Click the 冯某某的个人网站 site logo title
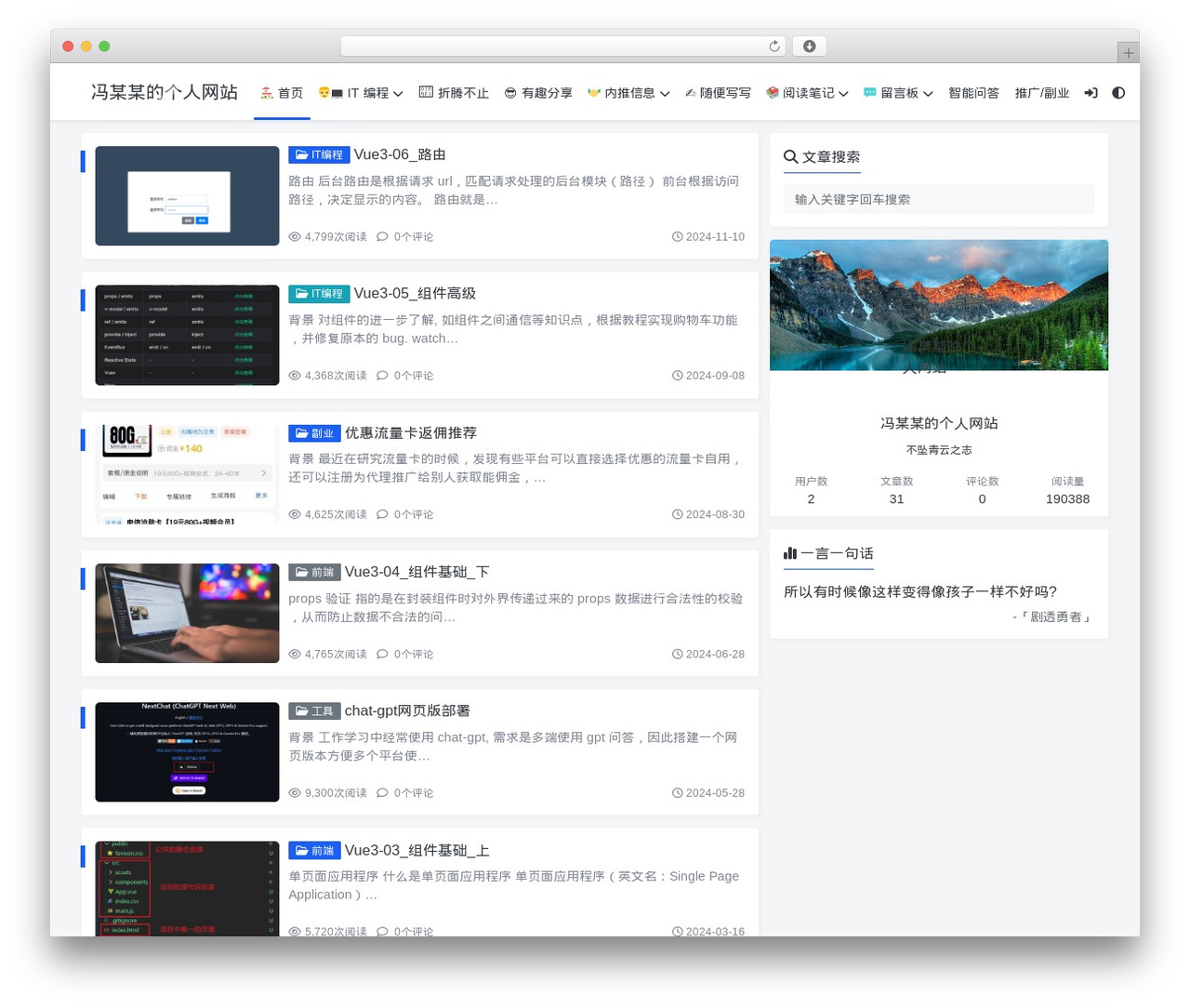Screen dimensions: 1190x1008 pyautogui.click(x=165, y=92)
